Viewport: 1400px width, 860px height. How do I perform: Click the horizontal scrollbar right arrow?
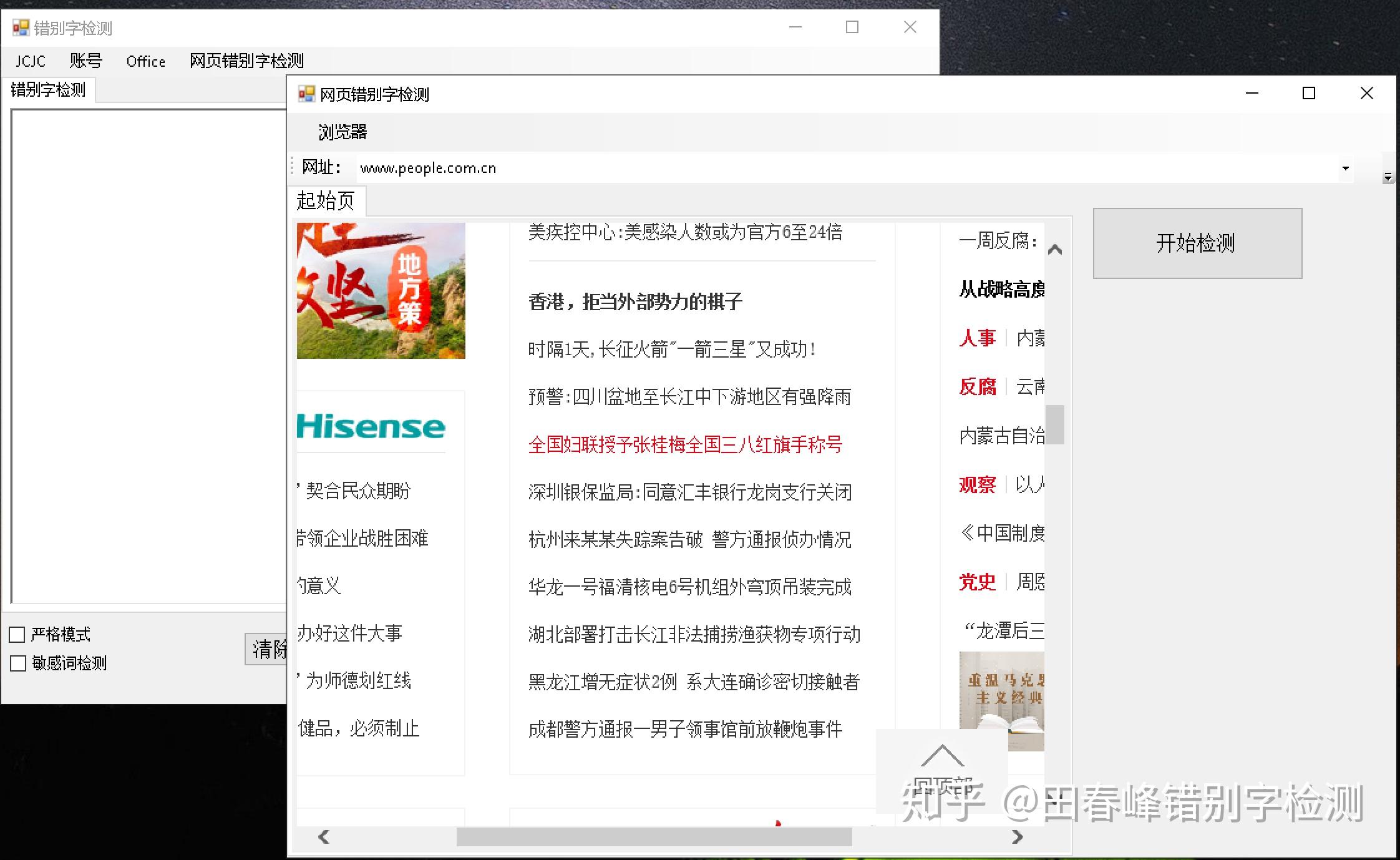1017,837
